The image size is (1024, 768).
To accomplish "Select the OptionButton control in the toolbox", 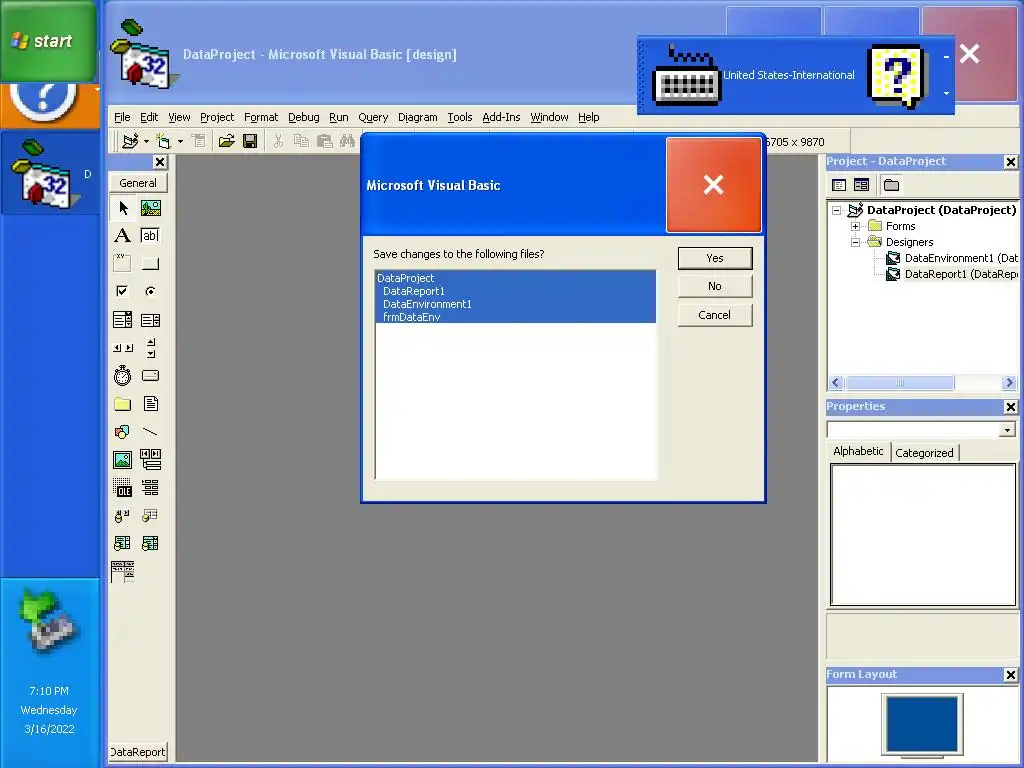I will point(151,291).
